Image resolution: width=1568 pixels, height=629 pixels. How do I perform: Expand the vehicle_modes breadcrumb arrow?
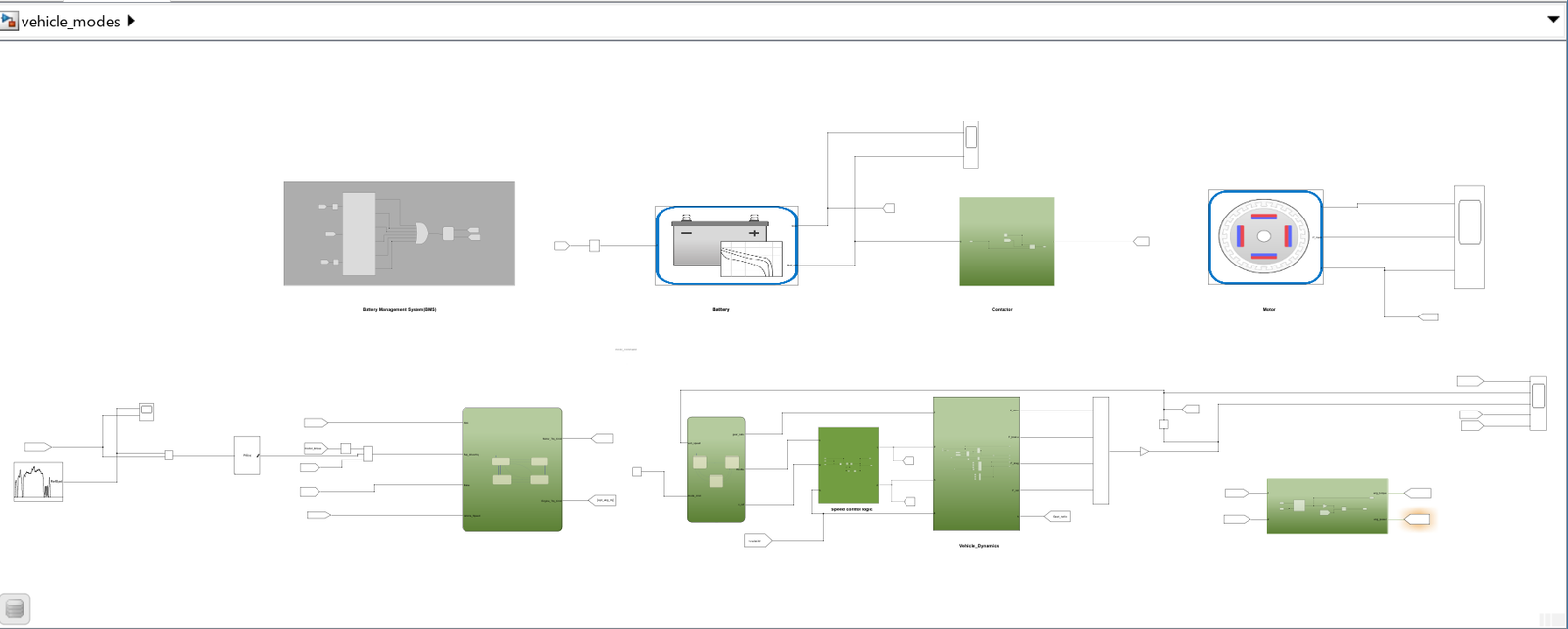click(131, 21)
